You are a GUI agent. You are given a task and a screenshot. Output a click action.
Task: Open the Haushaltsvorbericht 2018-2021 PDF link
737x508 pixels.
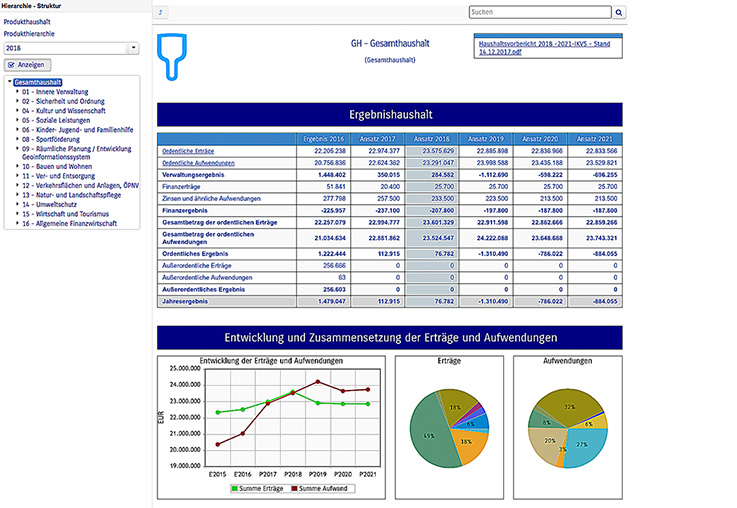coord(543,48)
